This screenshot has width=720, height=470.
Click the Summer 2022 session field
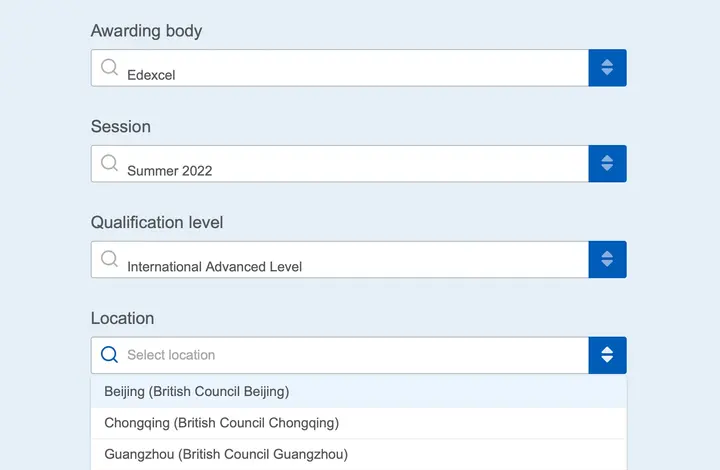(x=340, y=163)
